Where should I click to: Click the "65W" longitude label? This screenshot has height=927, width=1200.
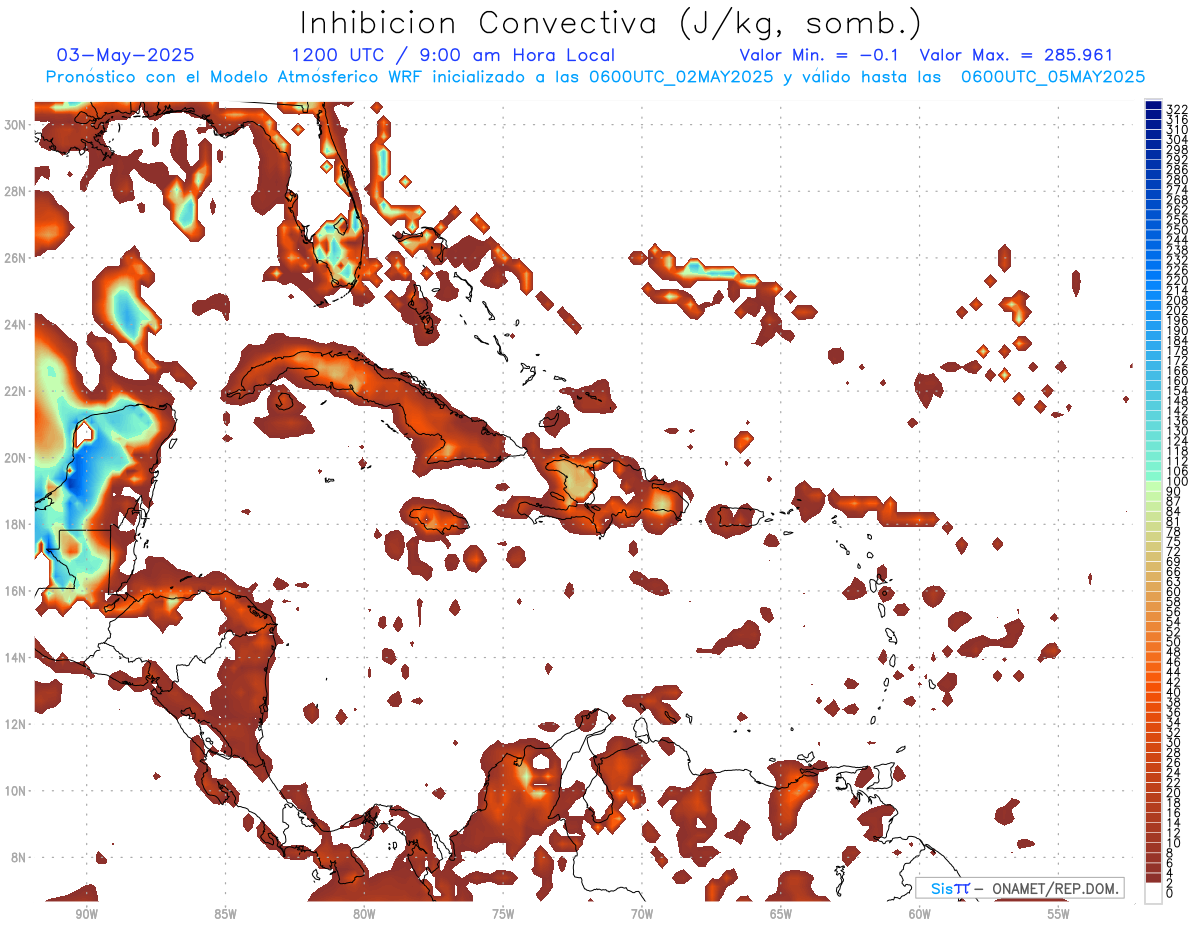tap(781, 914)
